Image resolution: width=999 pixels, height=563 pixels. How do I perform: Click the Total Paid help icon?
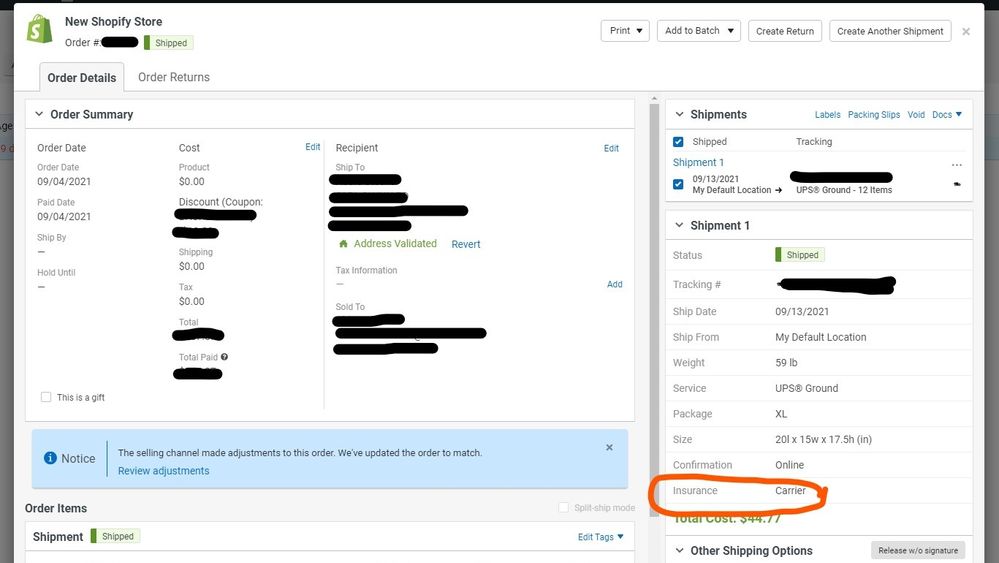pyautogui.click(x=224, y=357)
